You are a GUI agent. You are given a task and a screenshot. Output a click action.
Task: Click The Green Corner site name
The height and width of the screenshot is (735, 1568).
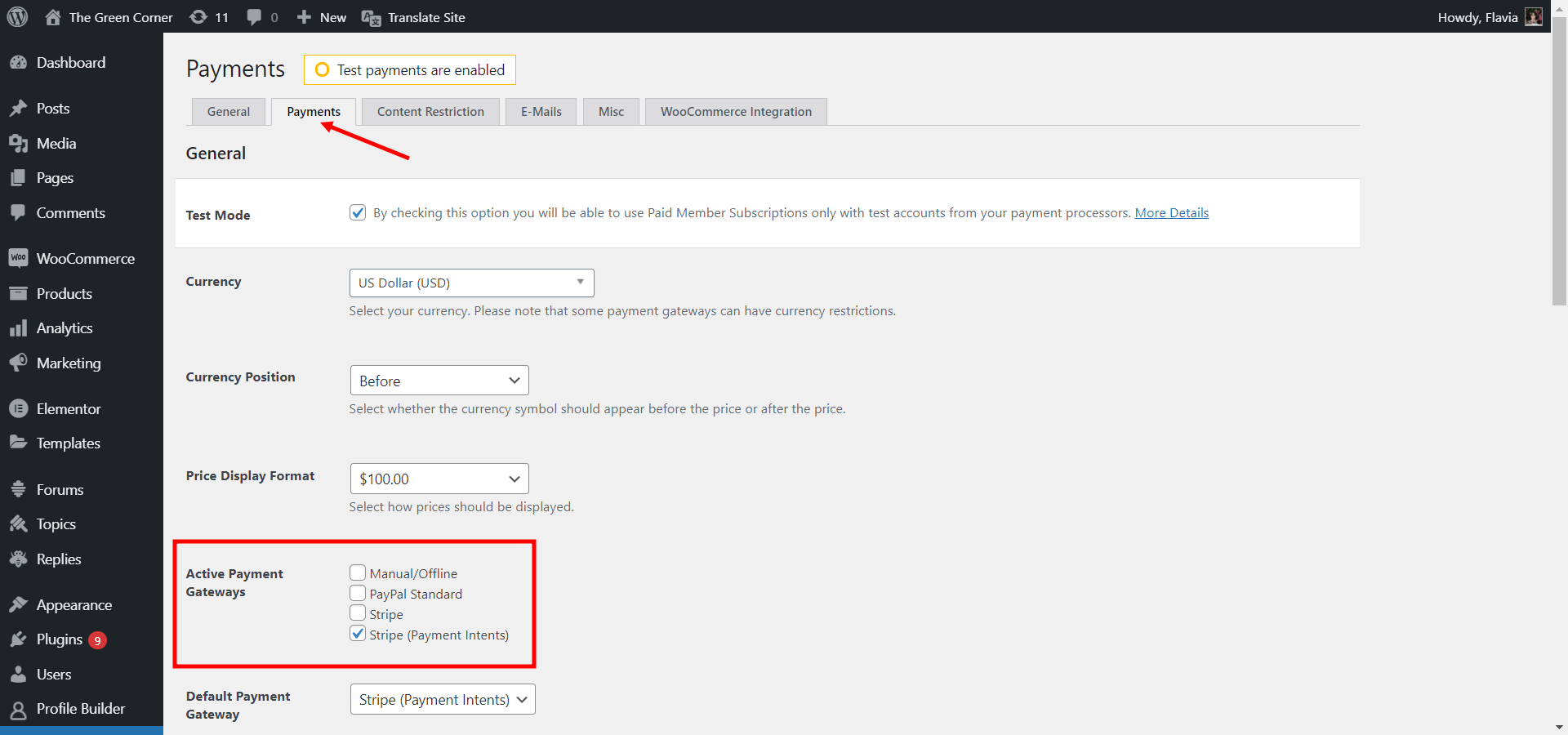click(121, 17)
